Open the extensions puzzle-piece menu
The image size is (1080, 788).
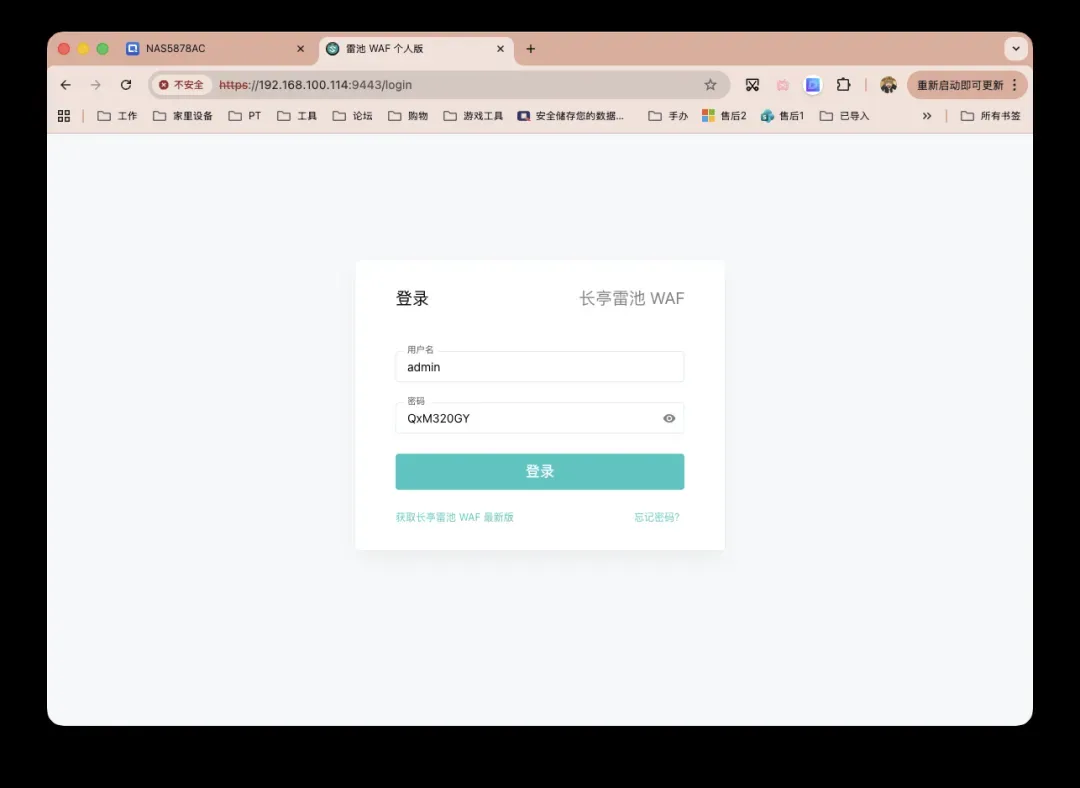(x=843, y=85)
